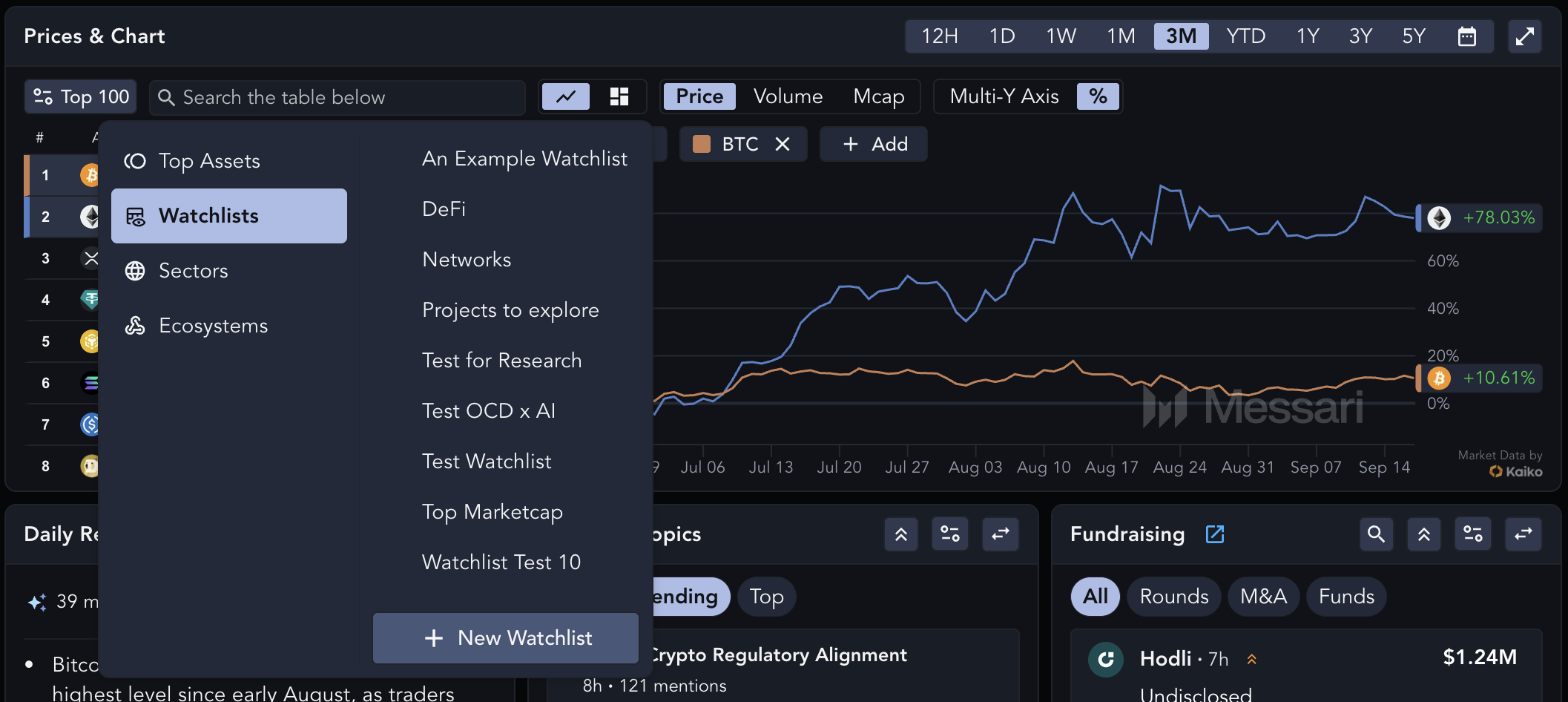Select the YTD timeframe
The height and width of the screenshot is (702, 1568).
pos(1245,36)
